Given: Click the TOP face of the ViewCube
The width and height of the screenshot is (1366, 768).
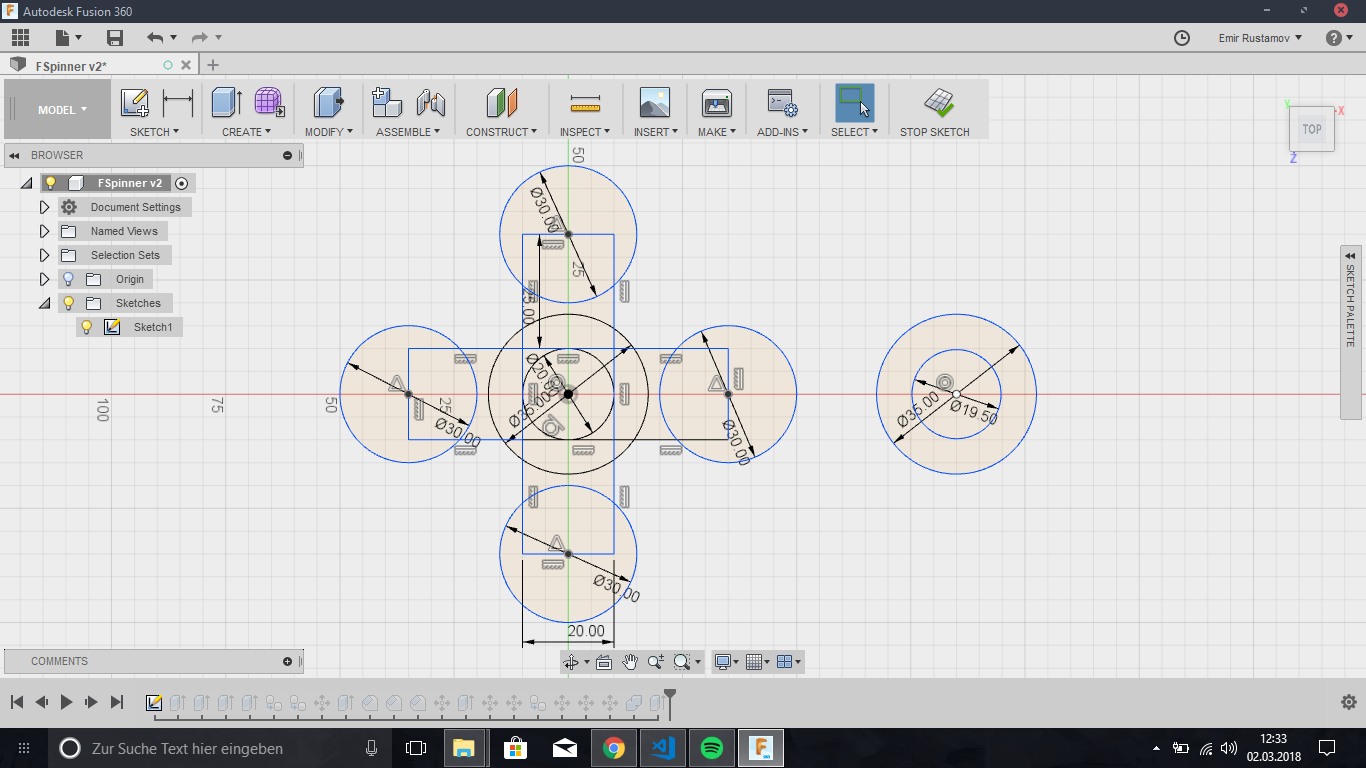Looking at the screenshot, I should click(1311, 129).
